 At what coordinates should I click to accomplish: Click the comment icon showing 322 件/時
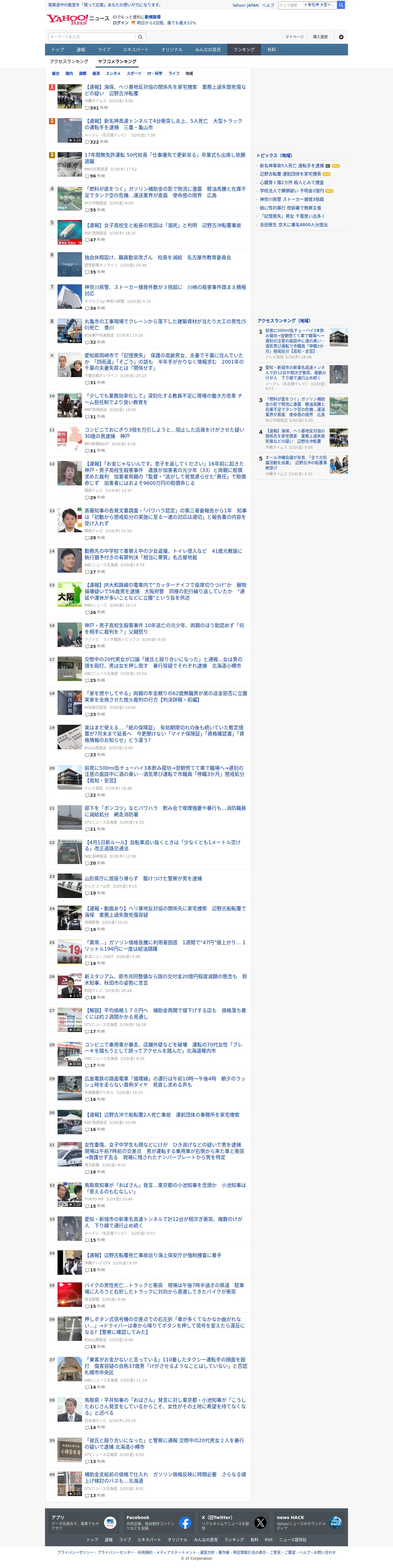pyautogui.click(x=86, y=142)
